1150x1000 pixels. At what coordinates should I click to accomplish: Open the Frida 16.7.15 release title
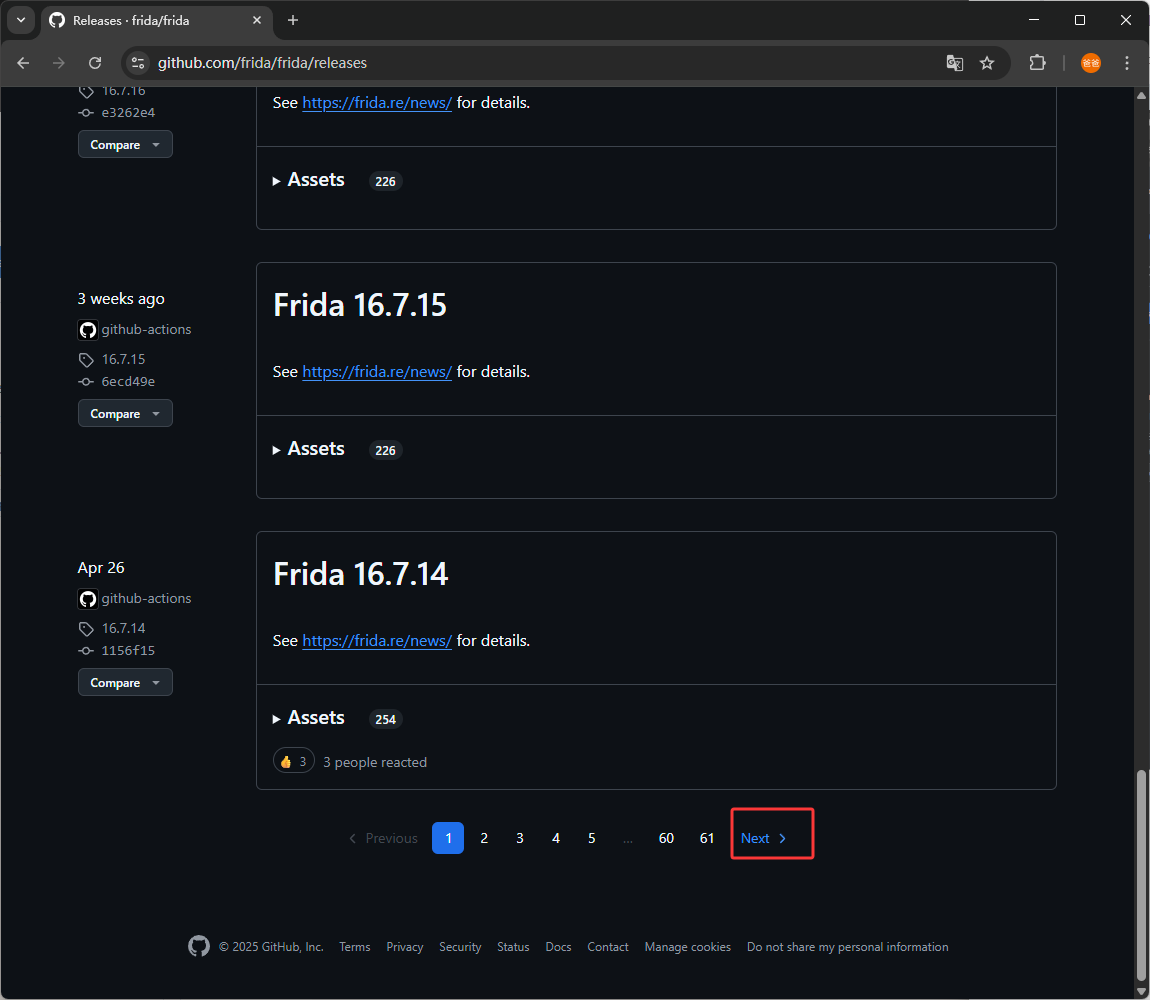point(359,305)
